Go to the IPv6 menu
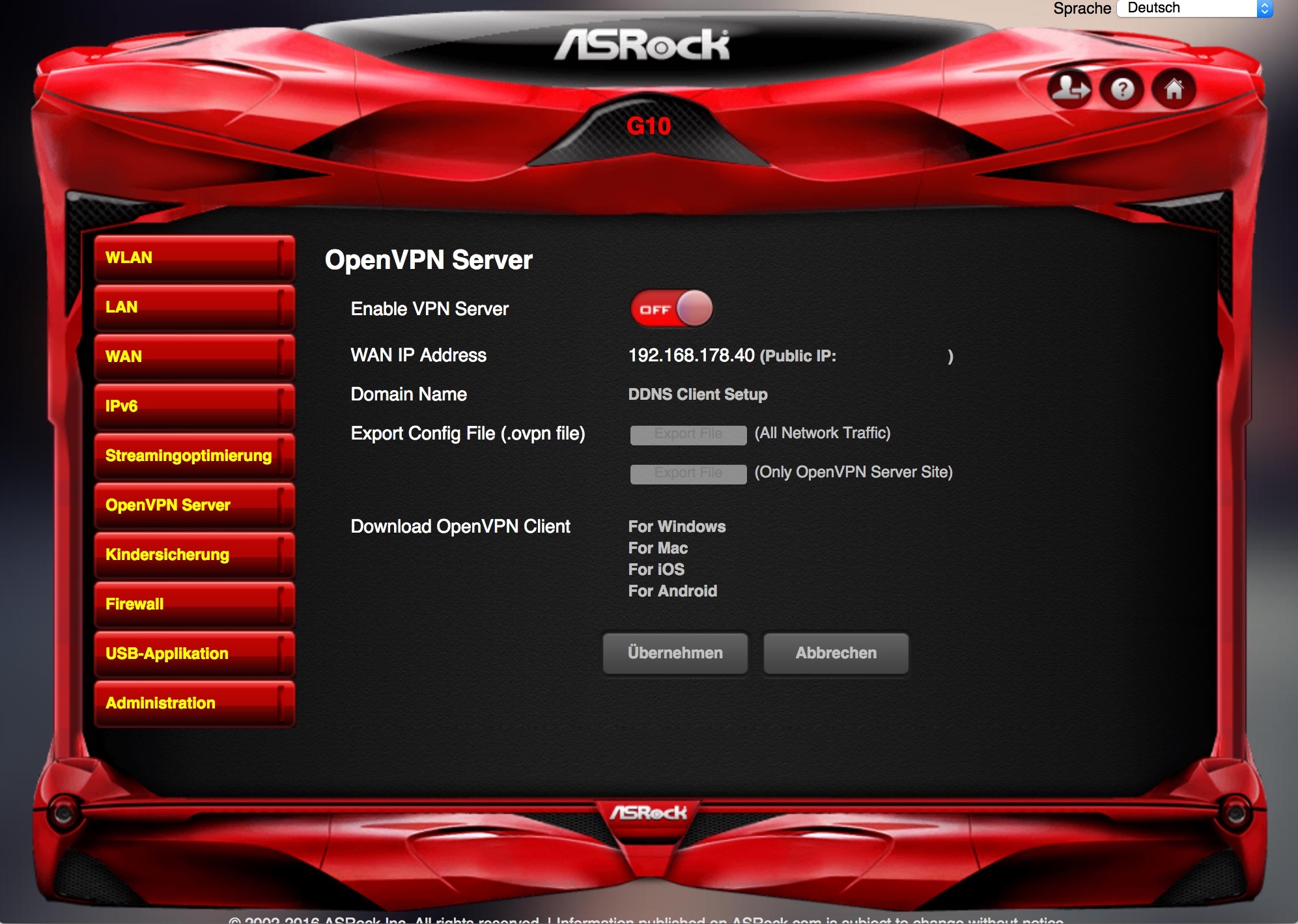The height and width of the screenshot is (924, 1298). pos(194,406)
